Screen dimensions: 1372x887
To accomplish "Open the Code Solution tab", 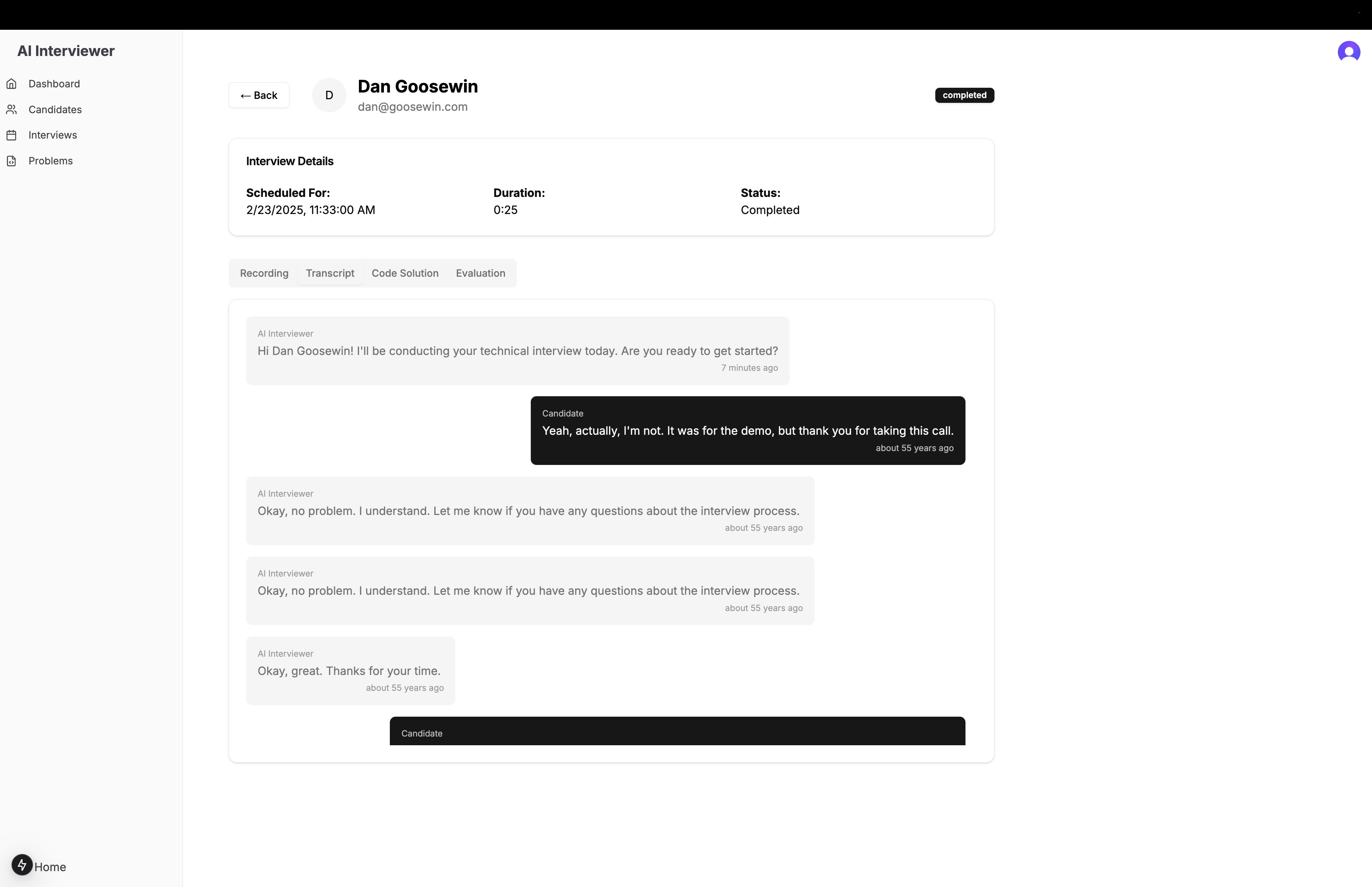I will (x=405, y=273).
